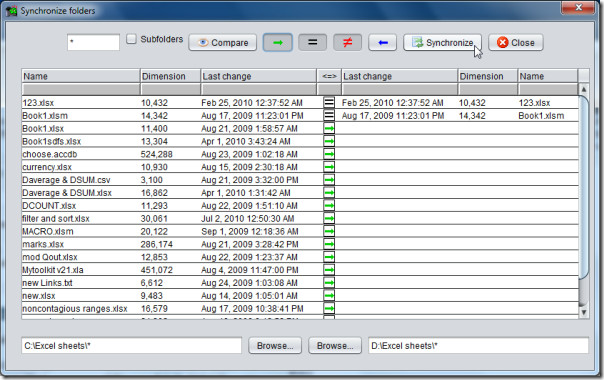Click green arrow icon in mod Qout.xlsx row
The image size is (604, 380).
[329, 257]
